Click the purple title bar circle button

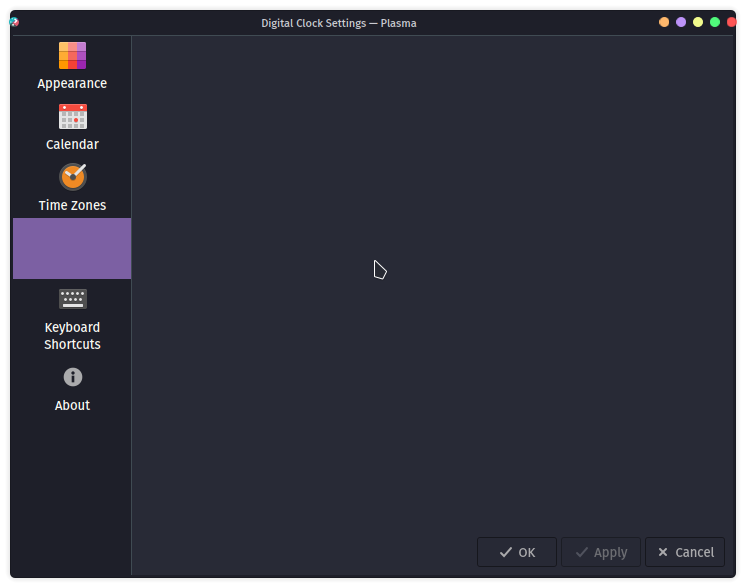click(x=681, y=22)
